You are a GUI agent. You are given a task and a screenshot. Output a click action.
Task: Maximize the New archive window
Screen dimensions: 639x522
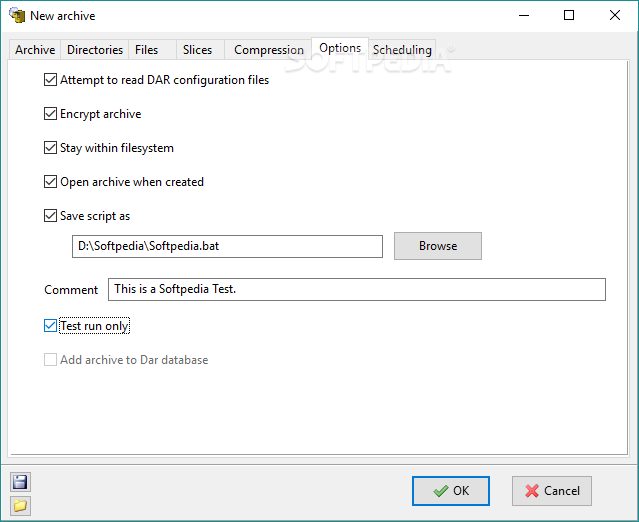point(569,15)
